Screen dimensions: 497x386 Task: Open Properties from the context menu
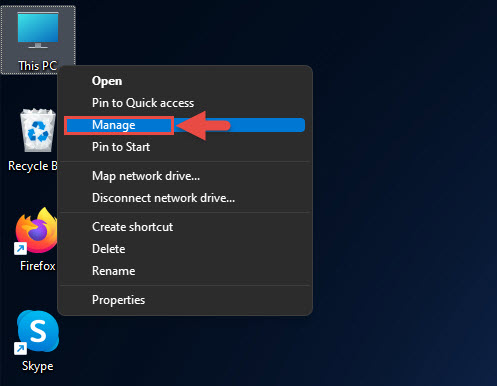pyautogui.click(x=185, y=300)
